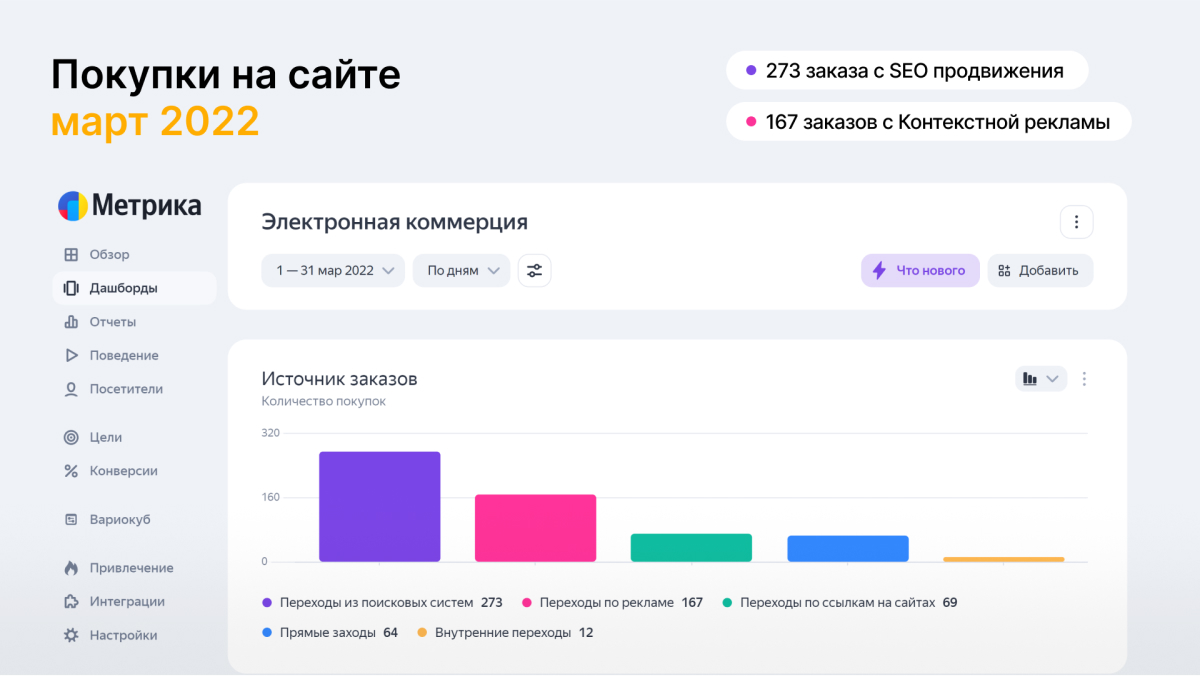Toggle Переходы из поисковых систем legend item
This screenshot has height=676, width=1200.
(382, 603)
